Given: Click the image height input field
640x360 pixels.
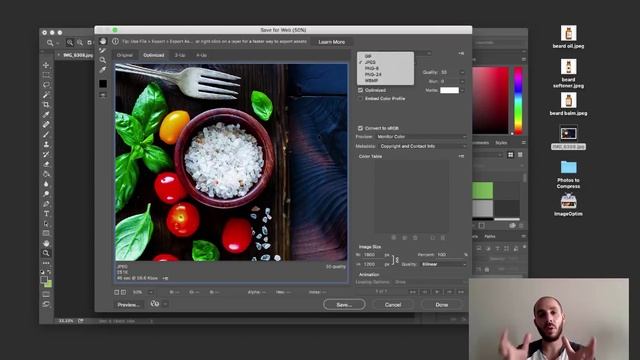Looking at the screenshot, I should pos(373,264).
